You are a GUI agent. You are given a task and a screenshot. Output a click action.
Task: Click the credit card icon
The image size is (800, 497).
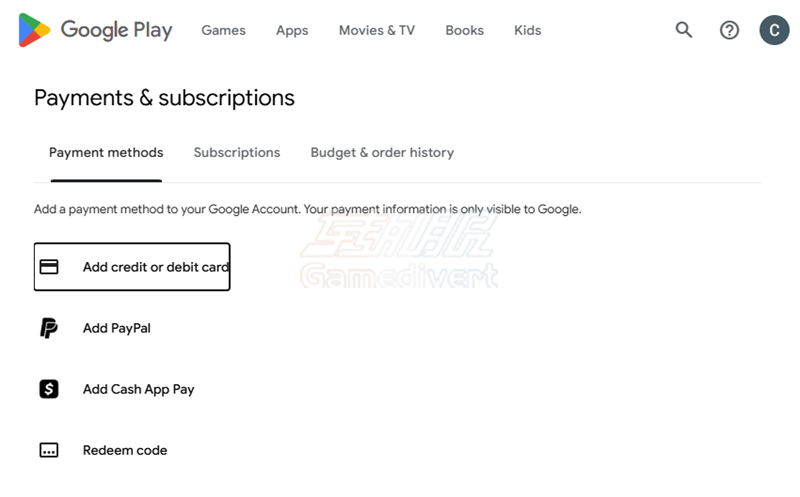tap(49, 267)
